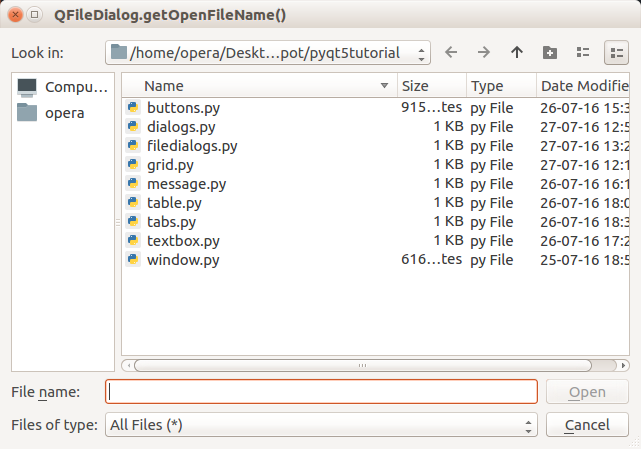
Task: Select the textbox.py file
Action: click(183, 240)
